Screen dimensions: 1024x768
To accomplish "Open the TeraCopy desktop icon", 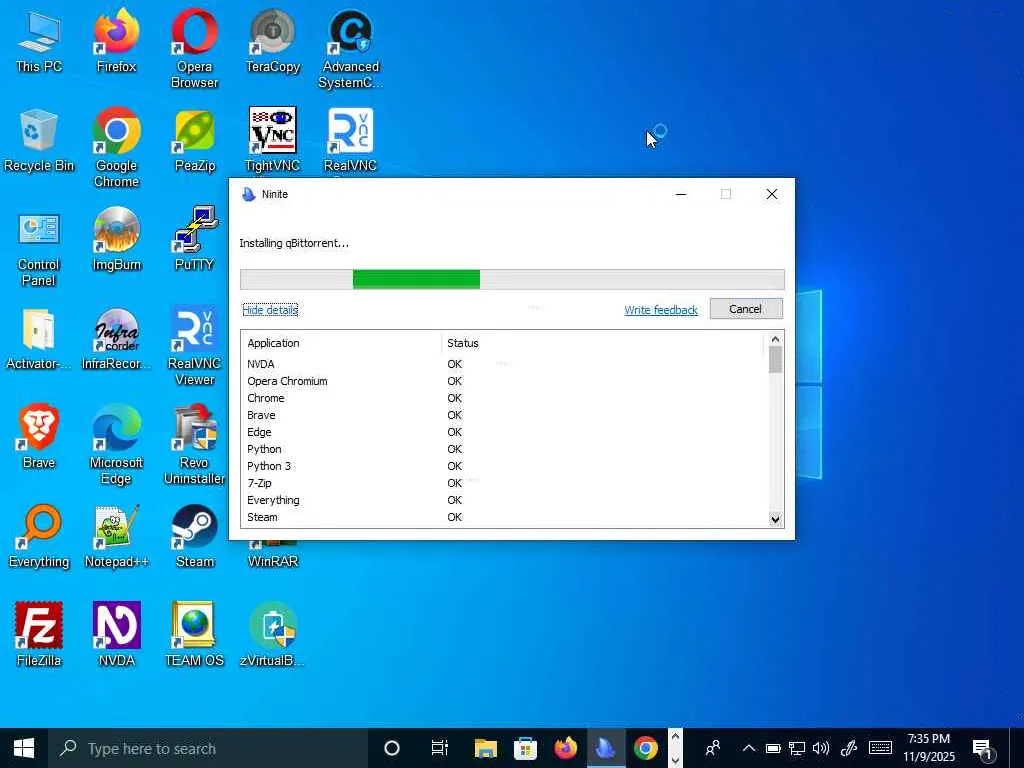I will 272,35.
